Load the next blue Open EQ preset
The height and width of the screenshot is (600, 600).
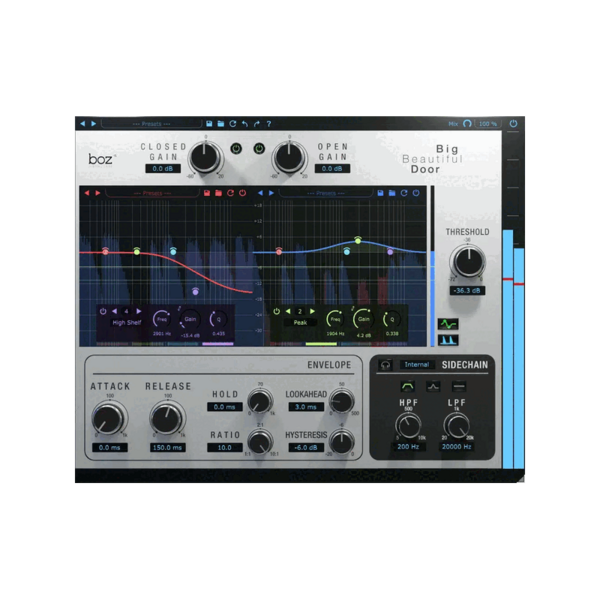[x=271, y=193]
